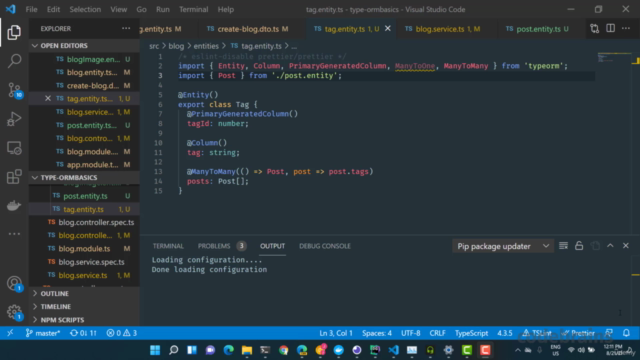640x360 pixels.
Task: Click the master branch in status bar
Action: pyautogui.click(x=43, y=333)
